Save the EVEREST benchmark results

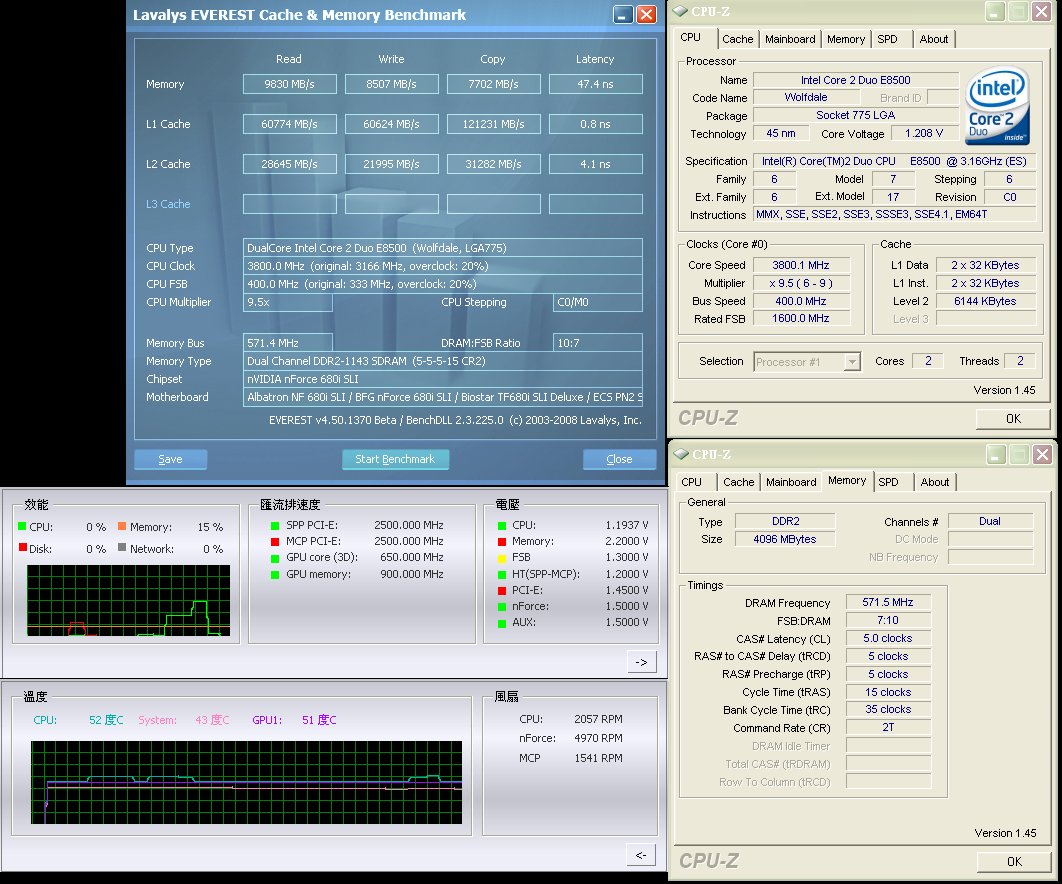[171, 459]
